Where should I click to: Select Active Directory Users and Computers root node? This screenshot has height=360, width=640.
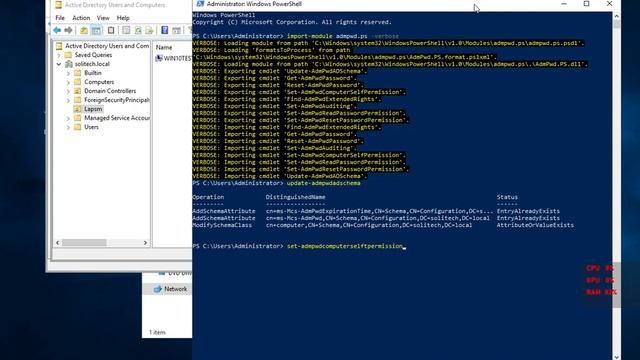point(107,46)
